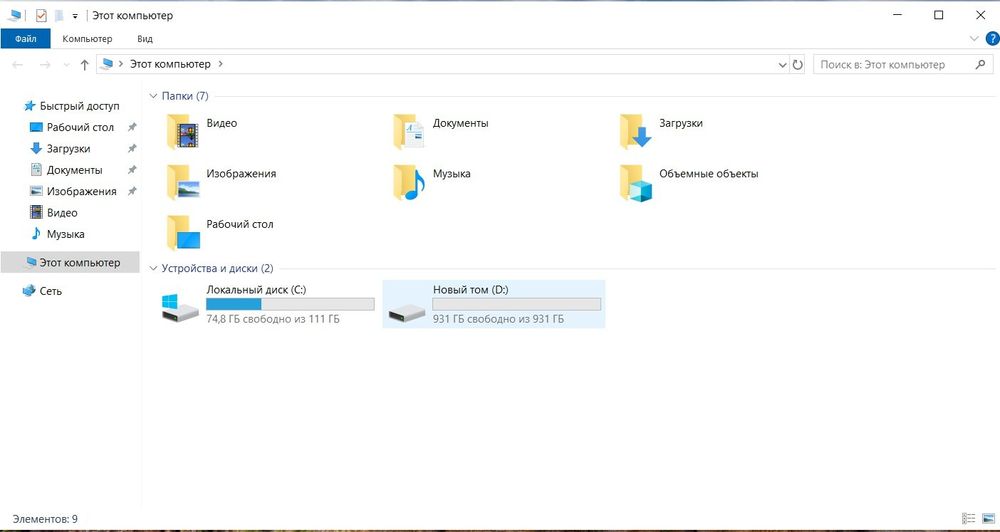Click the search magnifier icon
The height and width of the screenshot is (532, 1000).
click(x=981, y=64)
